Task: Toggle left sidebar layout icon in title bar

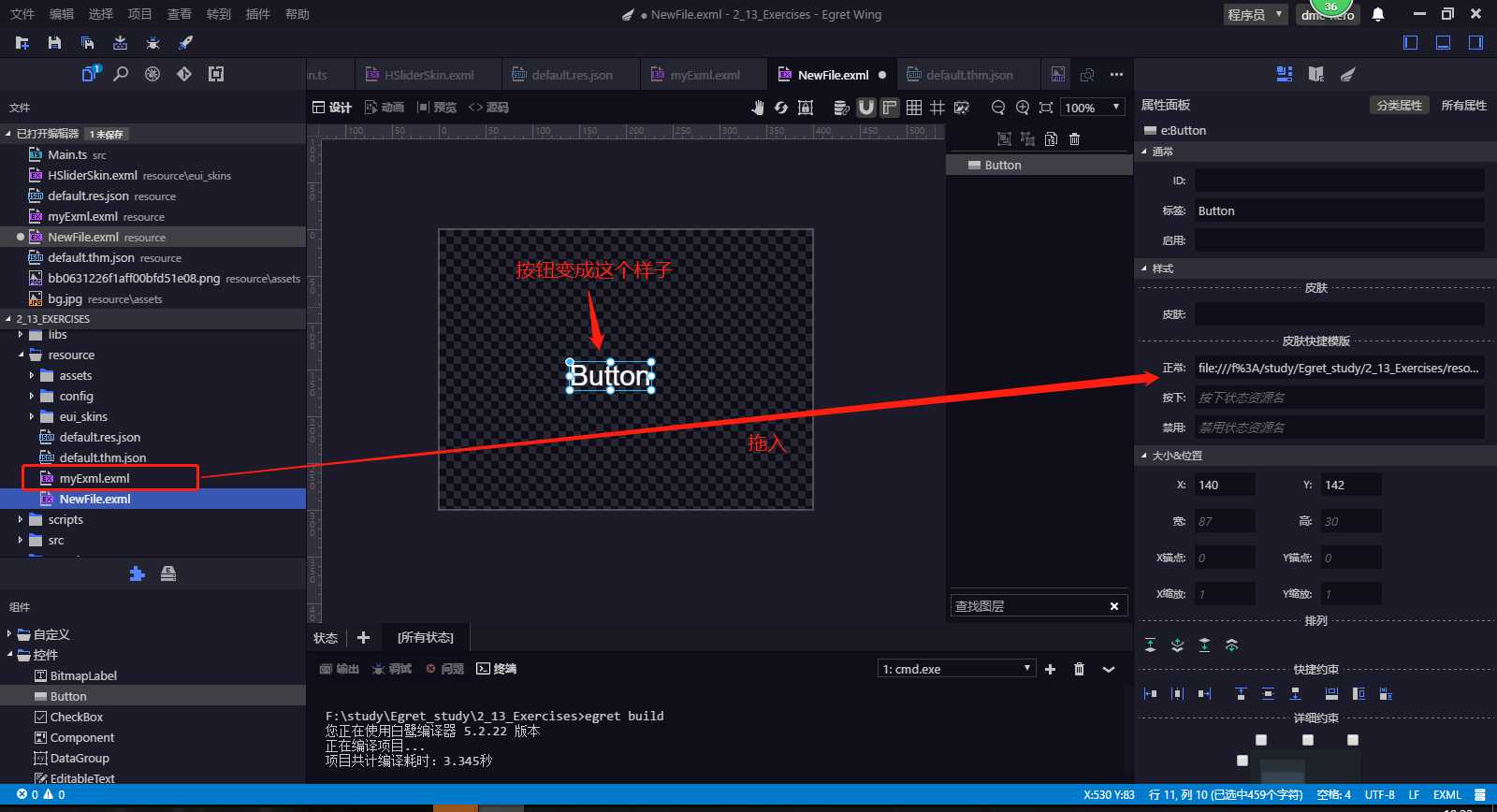Action: pyautogui.click(x=1411, y=43)
